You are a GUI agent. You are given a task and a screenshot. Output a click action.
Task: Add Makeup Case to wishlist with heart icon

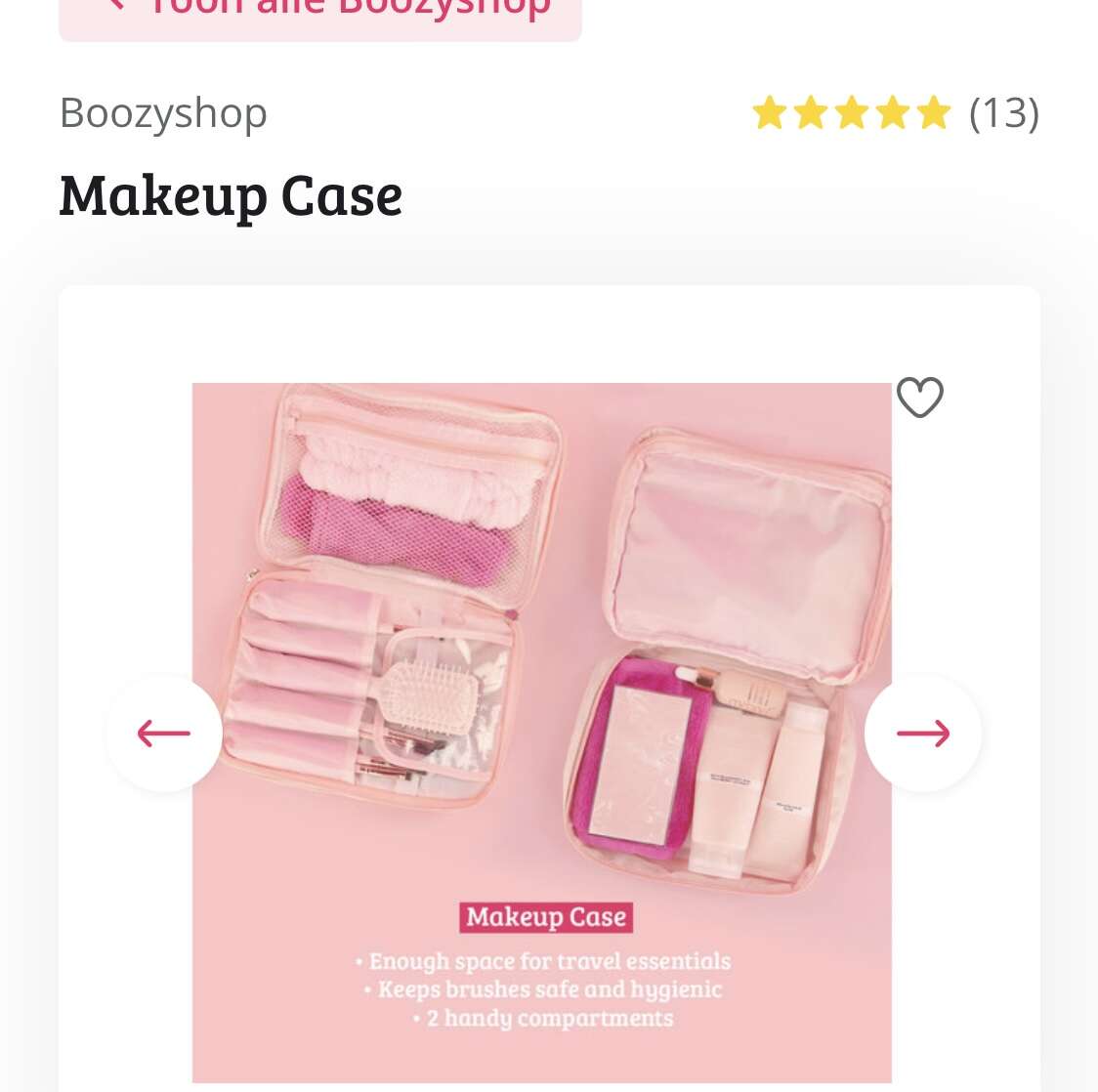920,397
